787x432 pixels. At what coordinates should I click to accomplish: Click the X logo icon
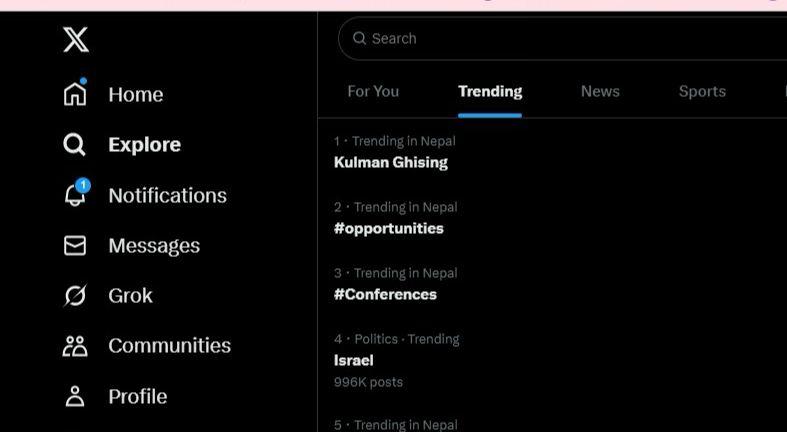(x=76, y=40)
